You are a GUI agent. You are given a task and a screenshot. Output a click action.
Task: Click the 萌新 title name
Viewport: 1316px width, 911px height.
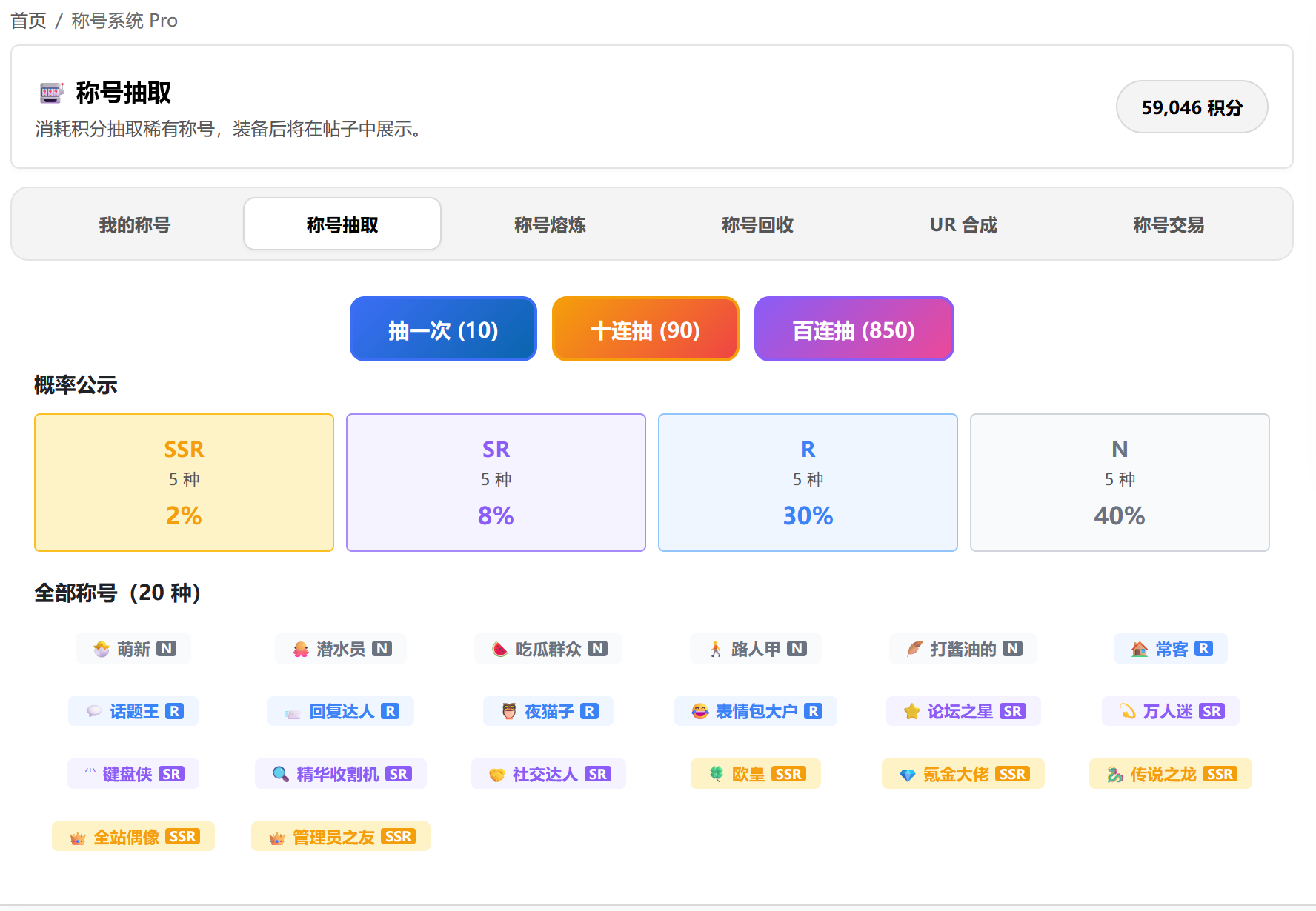point(133,650)
